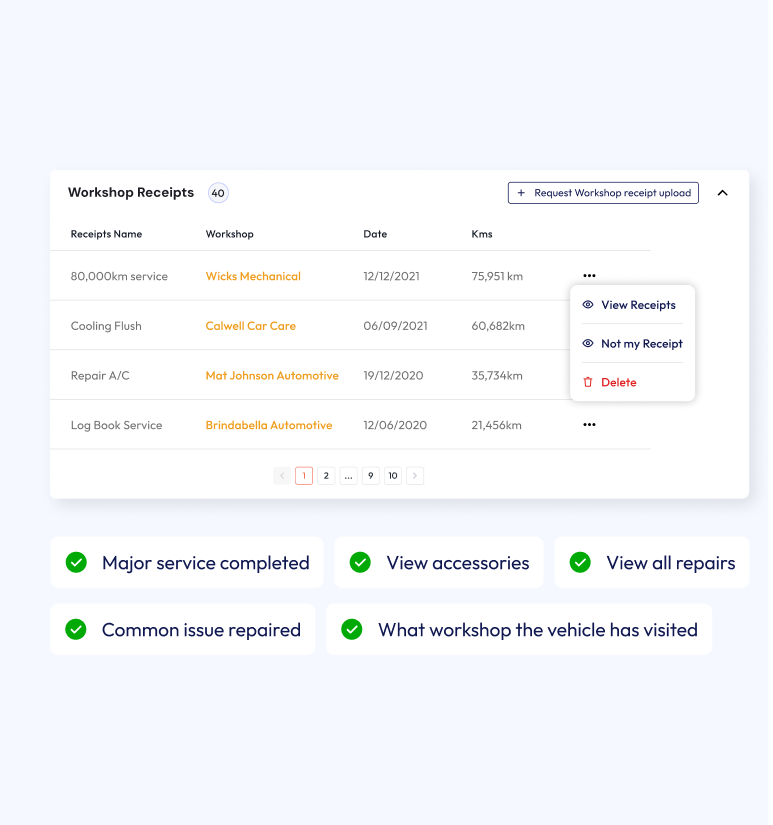Jump to page 10 in pagination

[393, 476]
